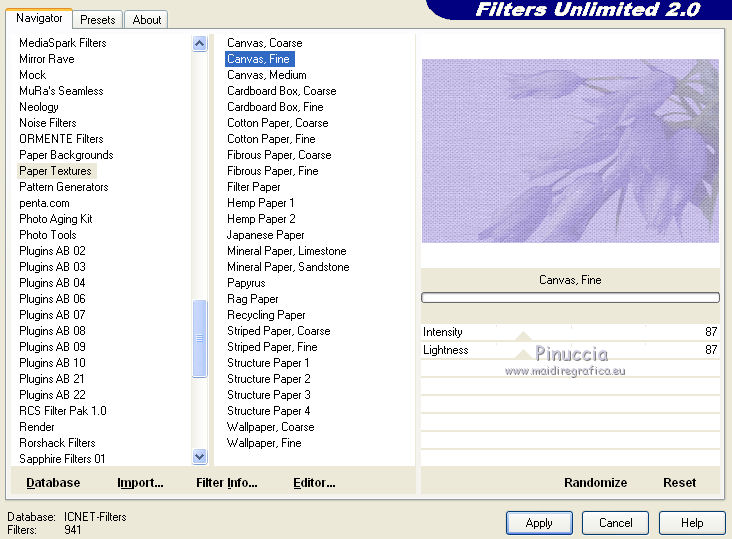732x539 pixels.
Task: Choose Fibrous Paper, Fine filter
Action: click(273, 171)
